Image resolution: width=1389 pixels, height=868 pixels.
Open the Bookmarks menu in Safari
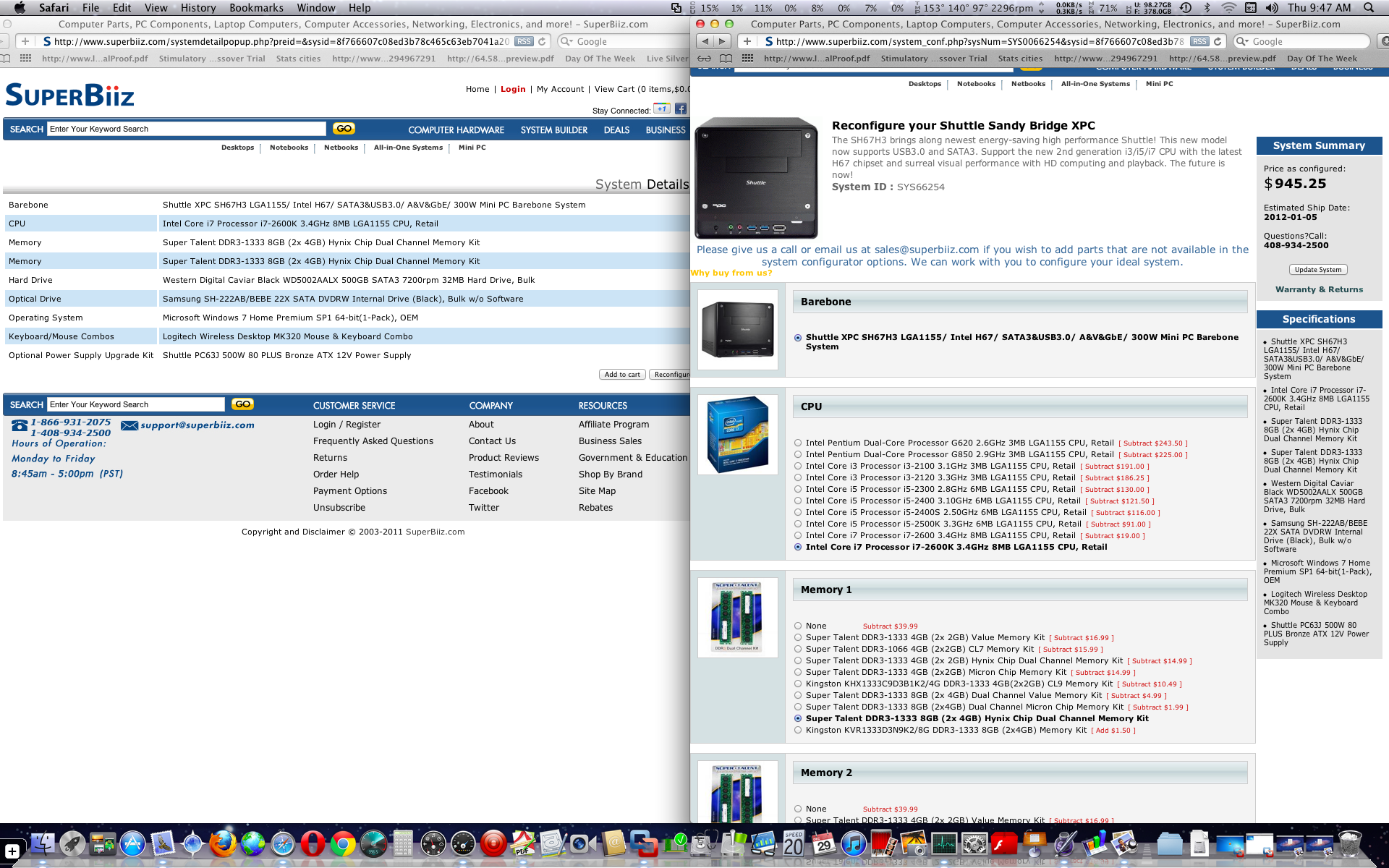pyautogui.click(x=256, y=8)
